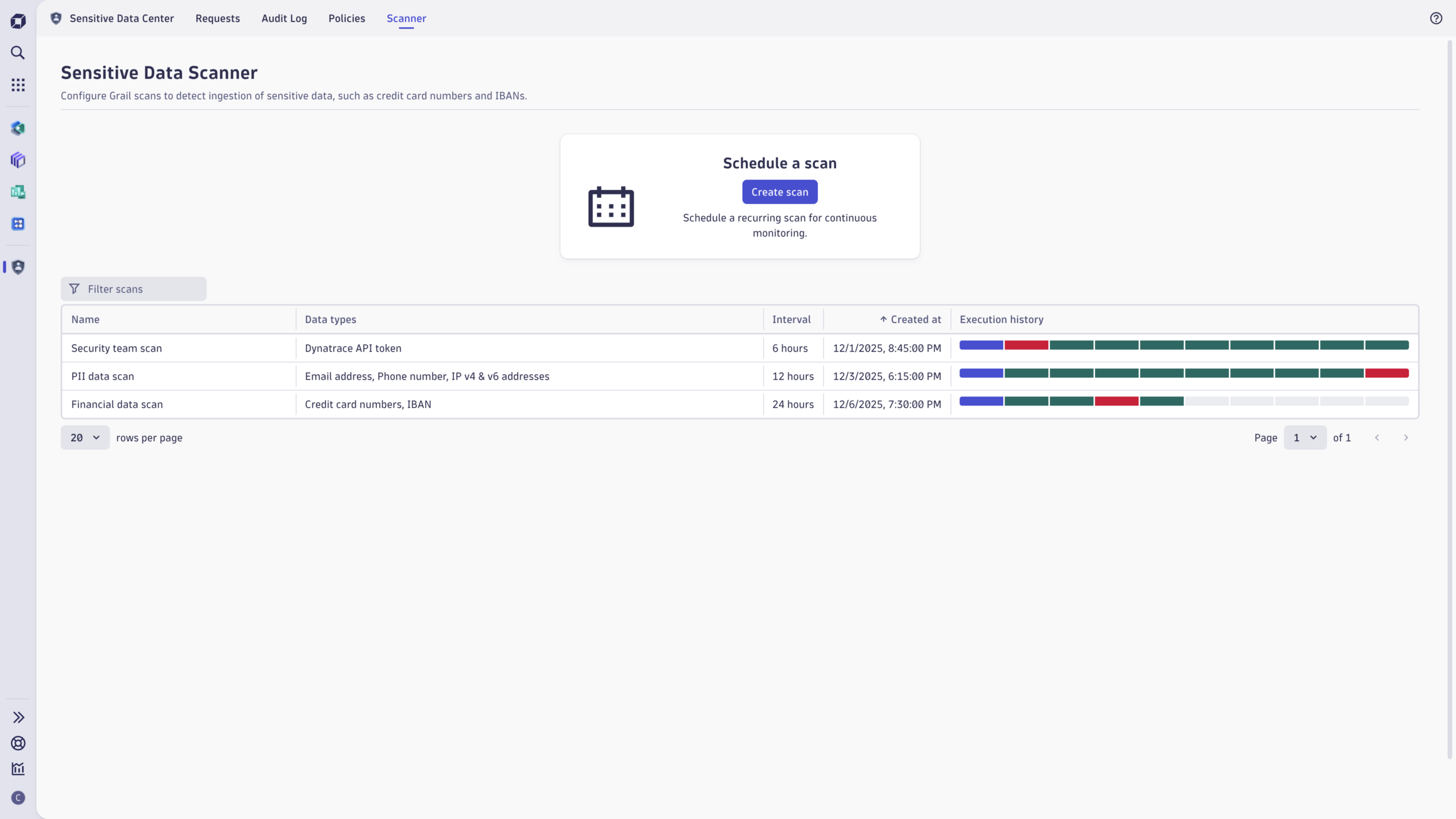
Task: Open the Sensitive Data Center shield sidebar icon
Action: (18, 267)
